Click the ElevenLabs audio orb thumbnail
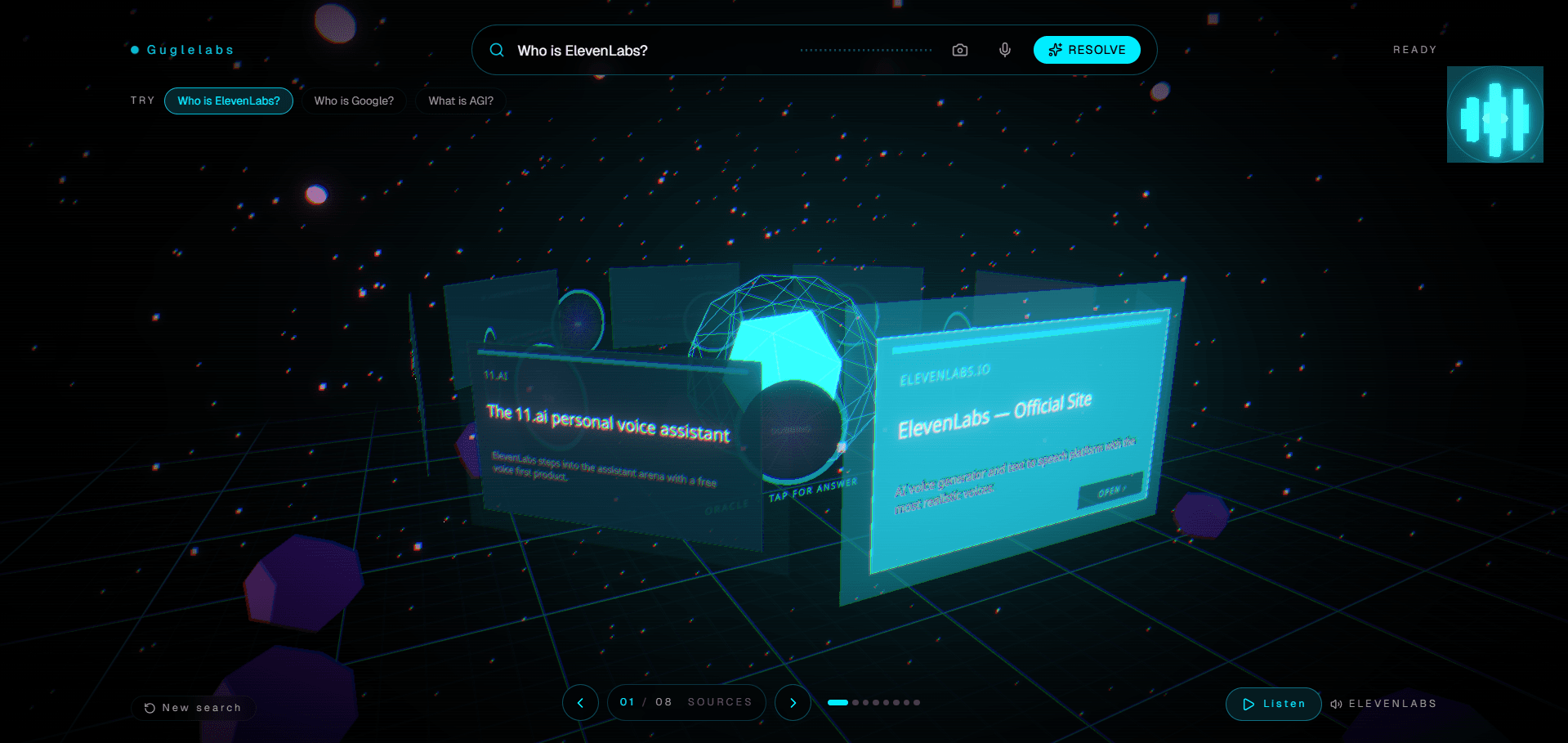 click(1495, 114)
